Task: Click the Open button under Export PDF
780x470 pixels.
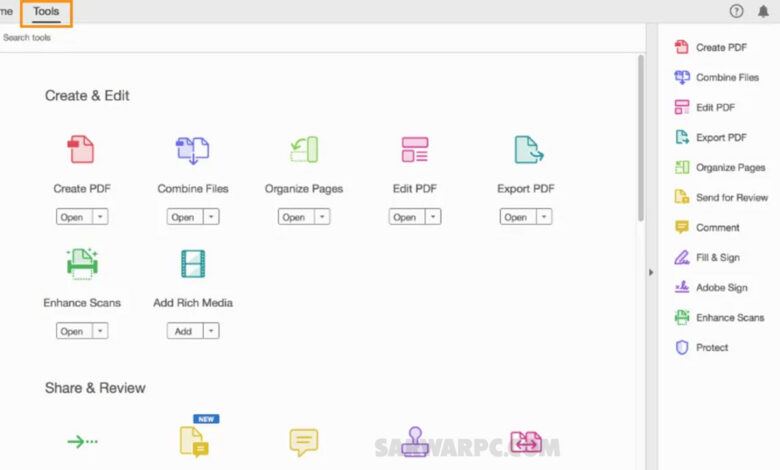Action: [x=518, y=217]
